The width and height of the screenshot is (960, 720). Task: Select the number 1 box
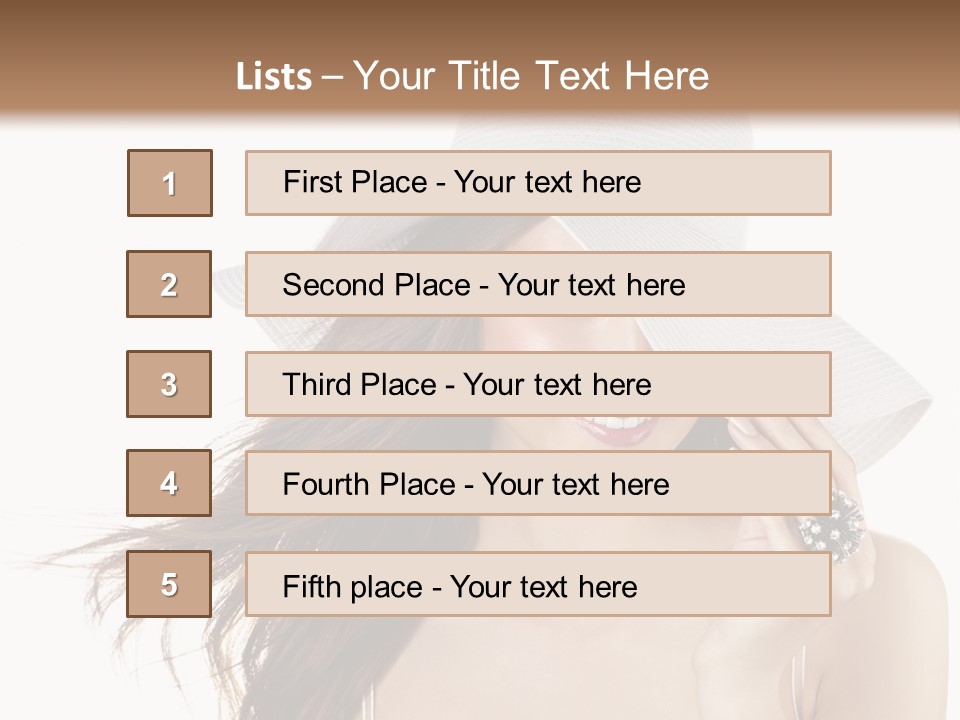click(169, 183)
